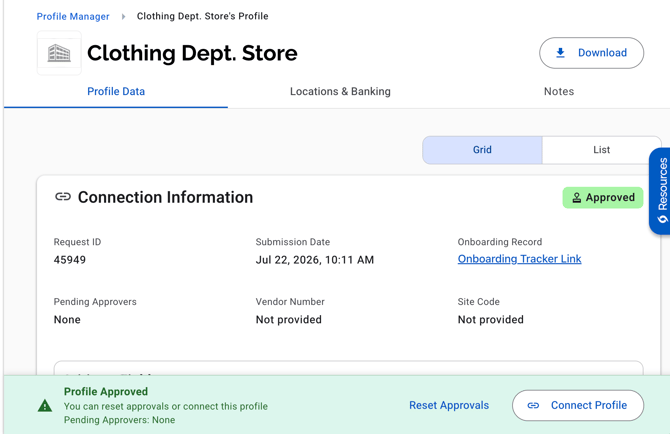Click the breadcrumb arrow separator
Viewport: 670px width, 434px height.
[x=123, y=17]
